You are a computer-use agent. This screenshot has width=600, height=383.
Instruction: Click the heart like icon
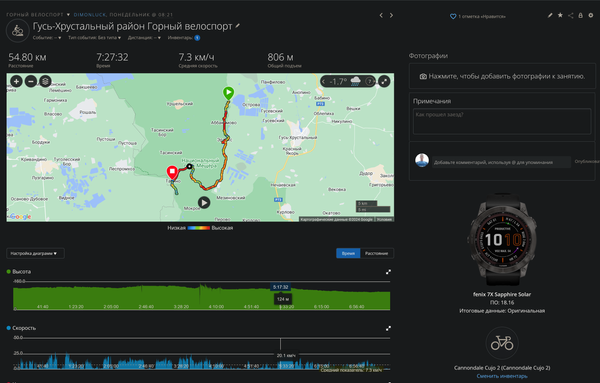pos(453,16)
